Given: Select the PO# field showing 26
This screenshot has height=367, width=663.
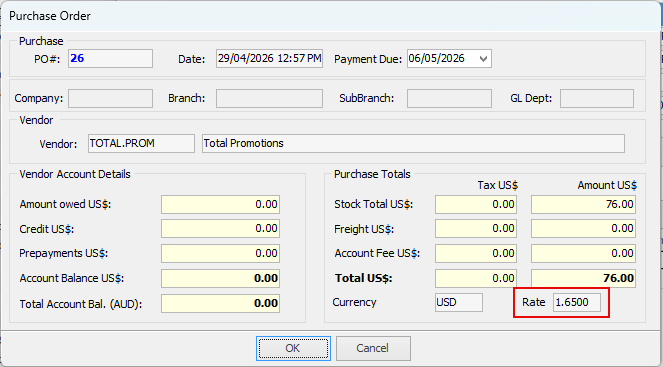Looking at the screenshot, I should [110, 58].
